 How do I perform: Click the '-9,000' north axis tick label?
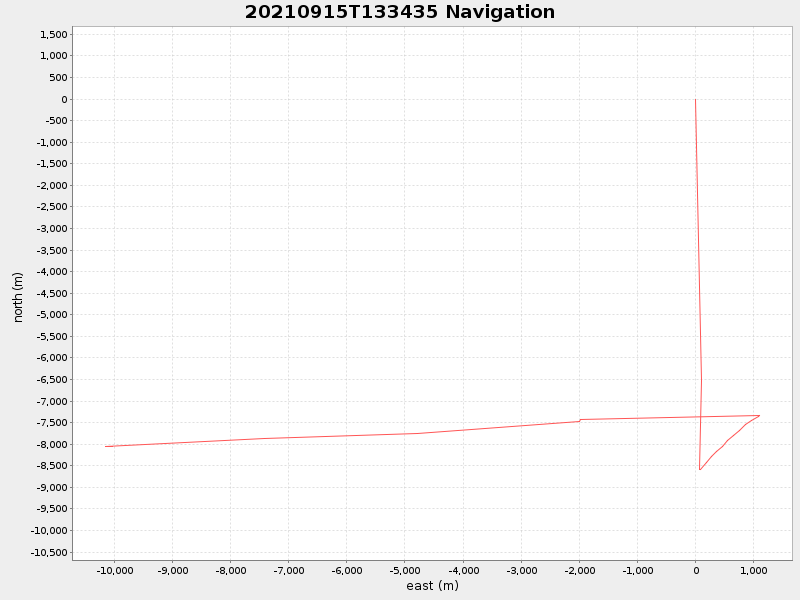pos(52,488)
